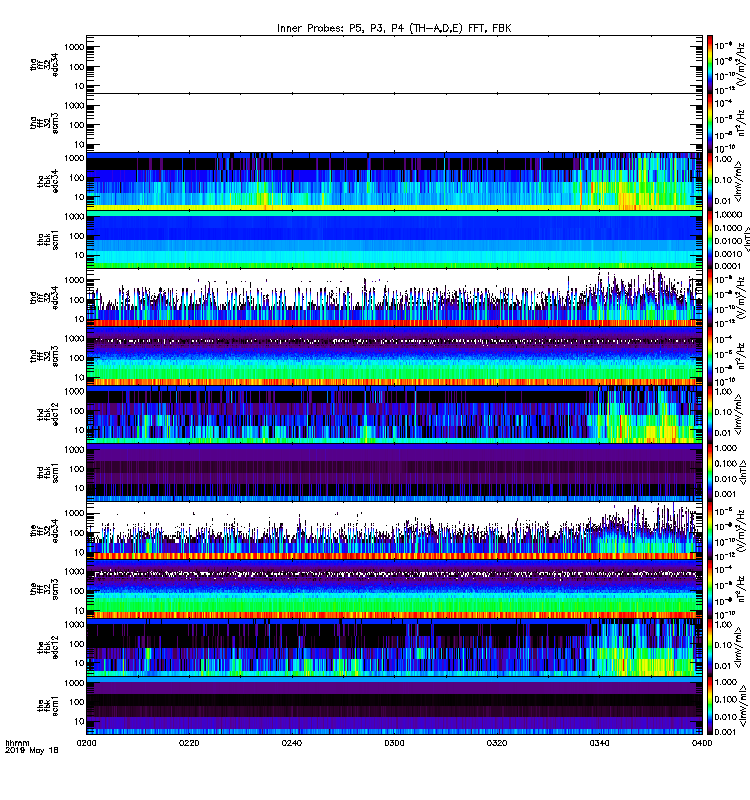Click the 0200 time axis label
750x800 pixels.
pos(86,743)
